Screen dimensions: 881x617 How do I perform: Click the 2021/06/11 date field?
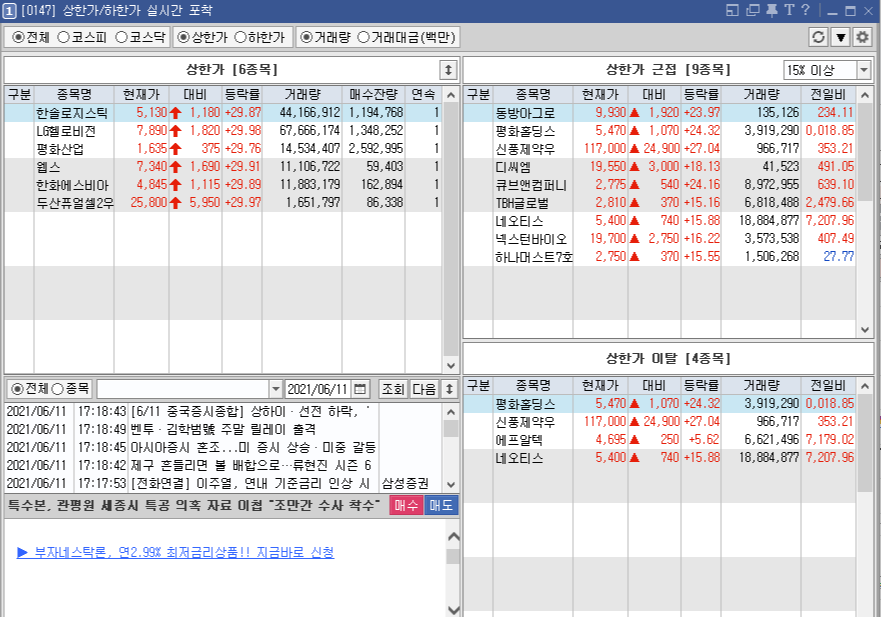click(x=318, y=389)
